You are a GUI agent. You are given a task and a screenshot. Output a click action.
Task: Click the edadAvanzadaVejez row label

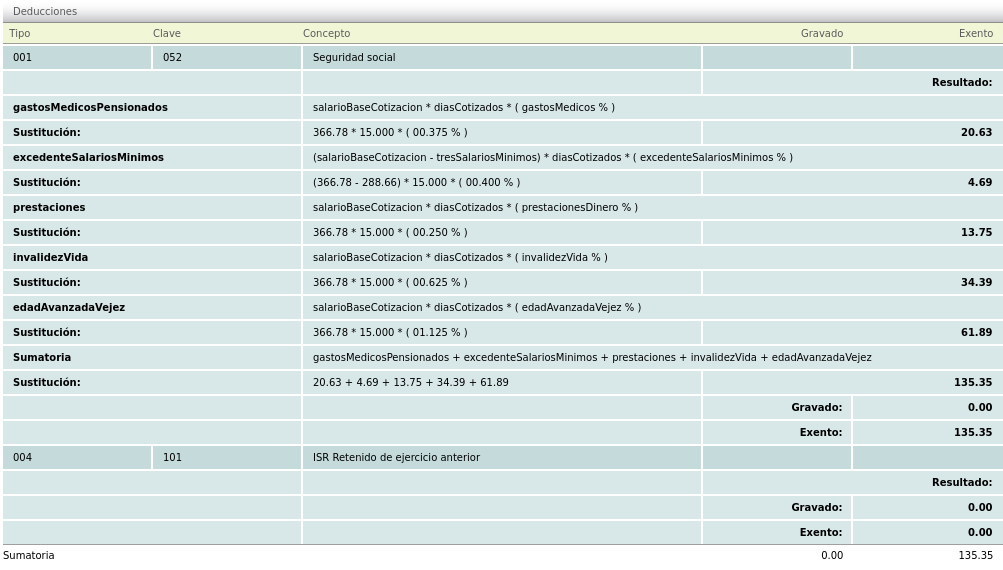click(69, 307)
